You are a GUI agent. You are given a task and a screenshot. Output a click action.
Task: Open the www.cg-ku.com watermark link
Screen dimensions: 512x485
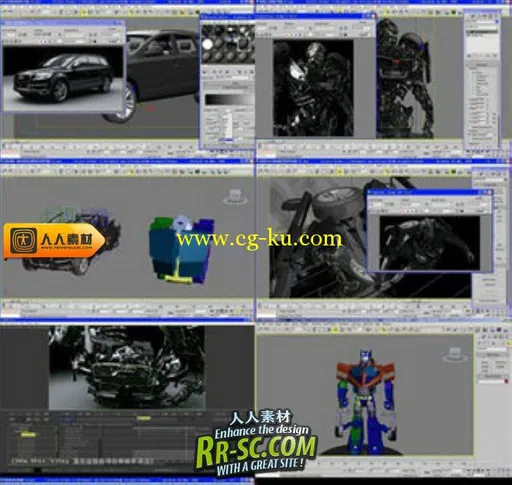(259, 239)
